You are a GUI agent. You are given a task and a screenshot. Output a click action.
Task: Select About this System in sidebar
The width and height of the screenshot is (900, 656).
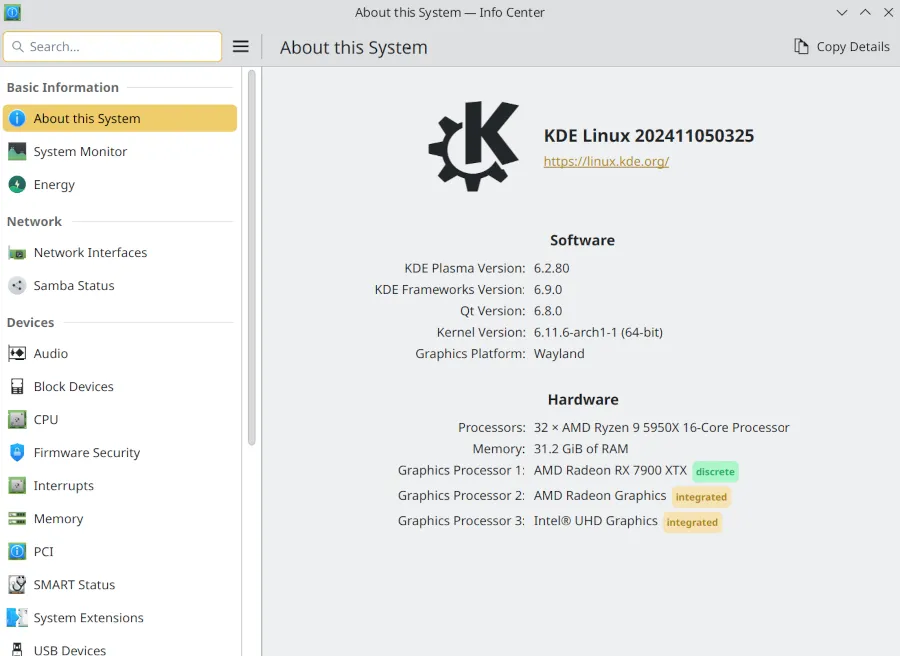(120, 118)
